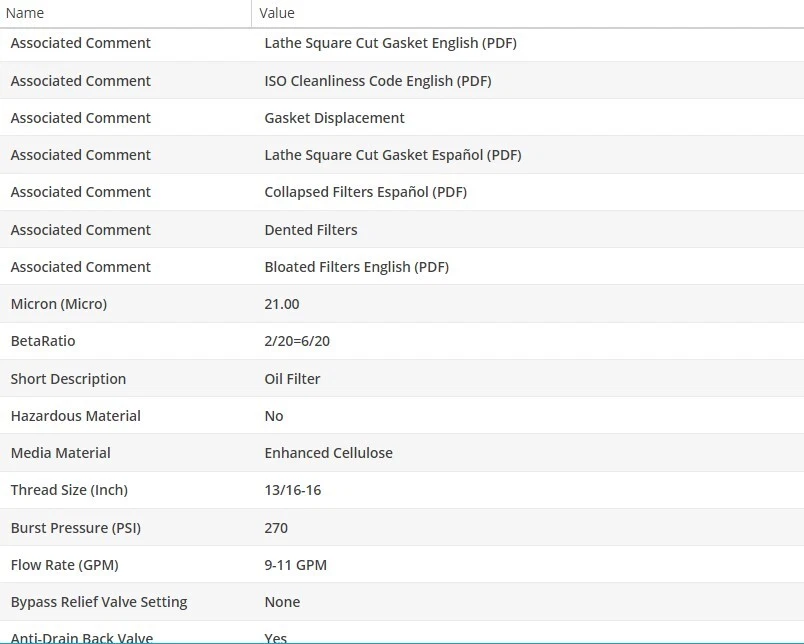Click the Value column header

coord(277,13)
